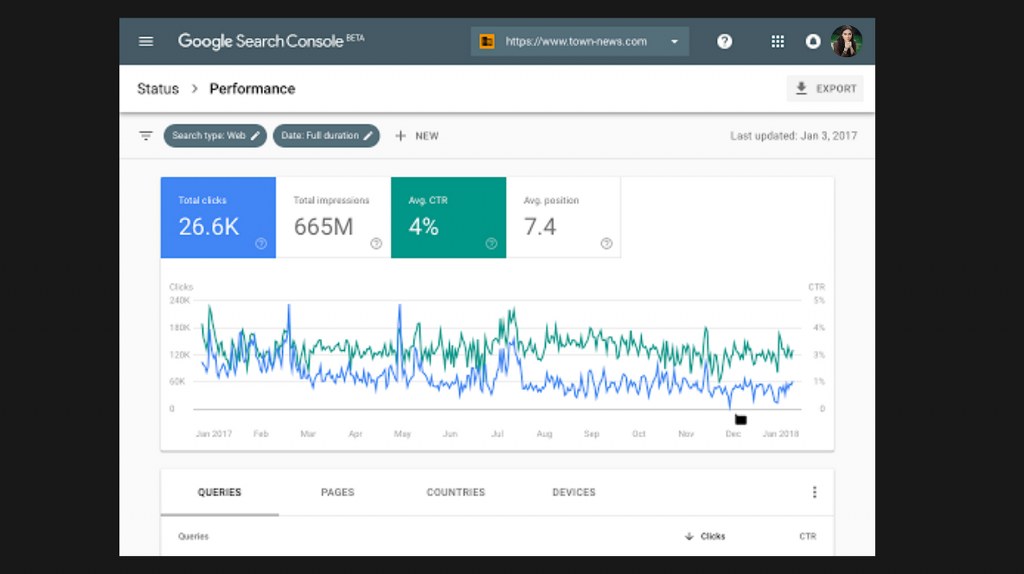Screen dimensions: 1024x574
Task: Add a new filter with NEW
Action: (x=417, y=136)
